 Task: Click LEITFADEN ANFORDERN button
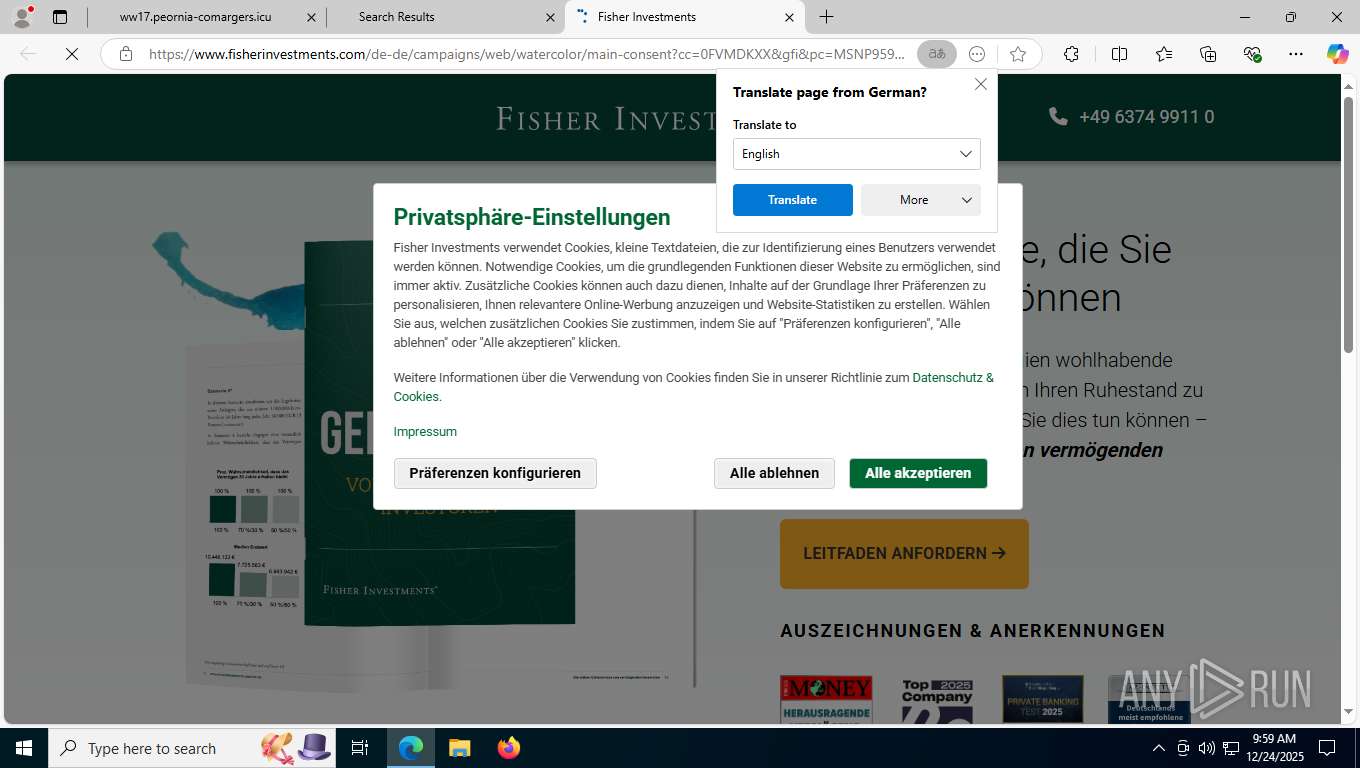[x=904, y=553]
